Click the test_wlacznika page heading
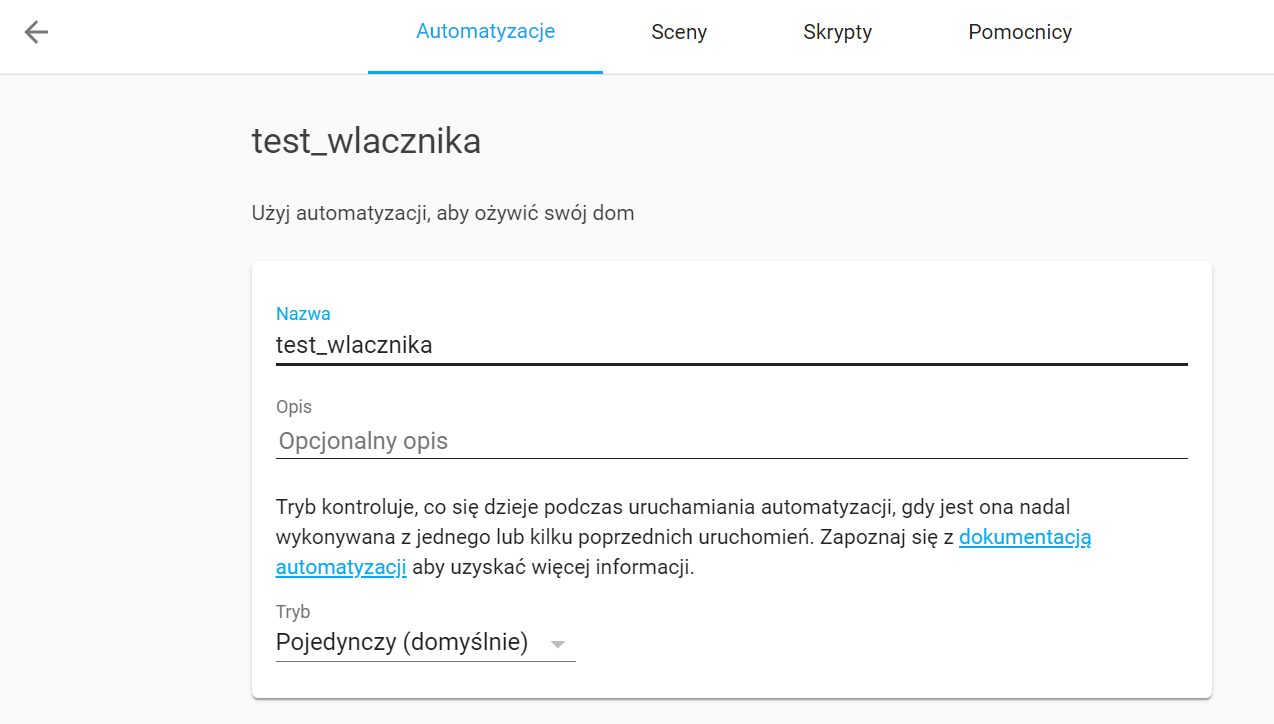1274x724 pixels. (366, 141)
